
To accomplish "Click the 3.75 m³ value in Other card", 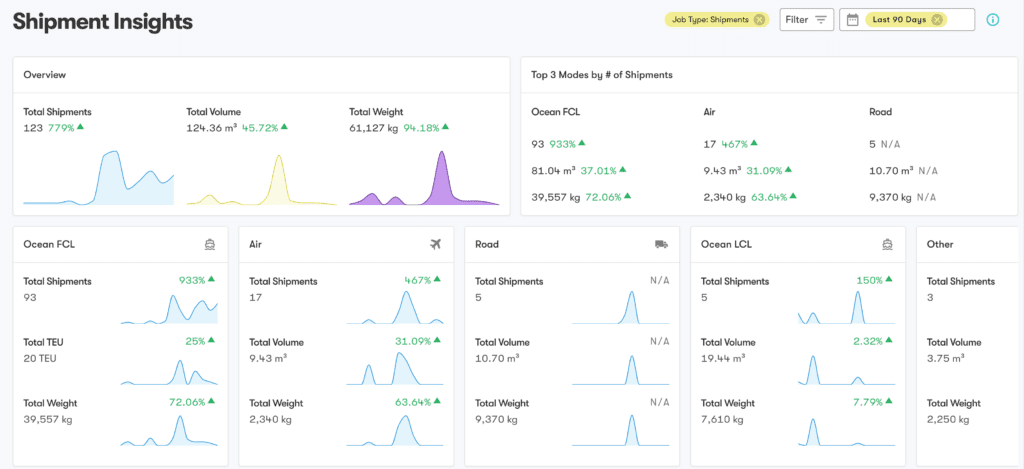I will point(946,359).
